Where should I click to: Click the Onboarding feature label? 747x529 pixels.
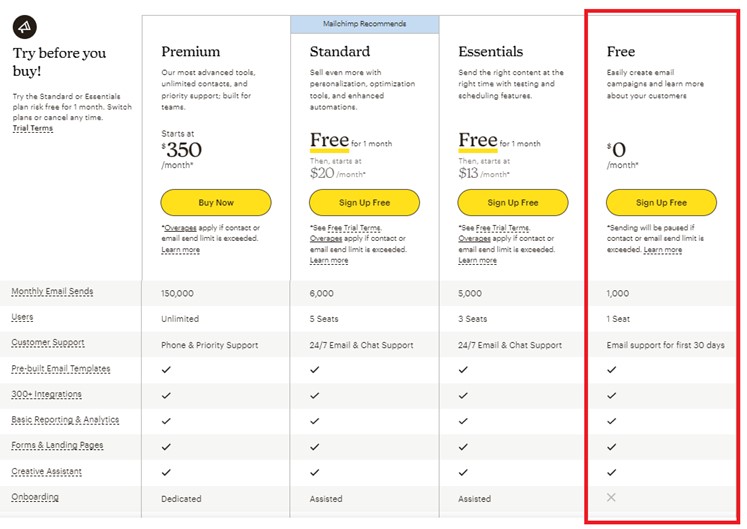(x=35, y=497)
